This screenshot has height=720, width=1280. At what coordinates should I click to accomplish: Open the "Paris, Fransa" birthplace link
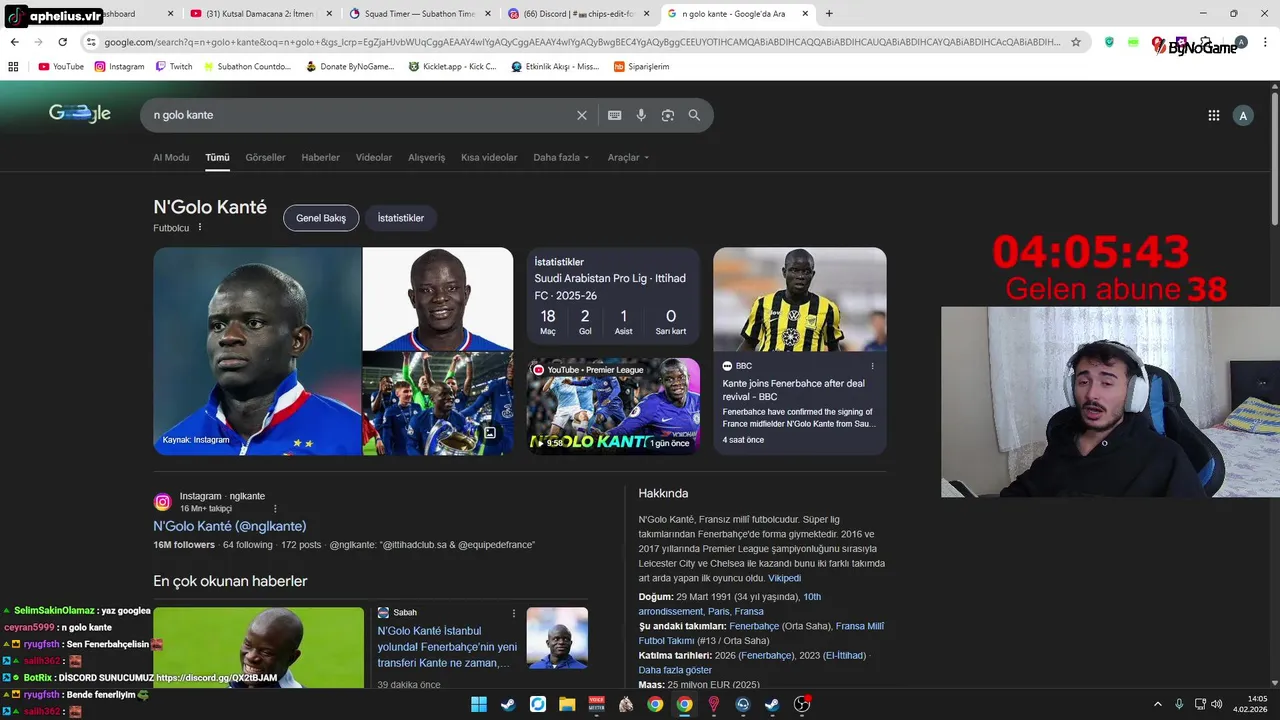[736, 611]
